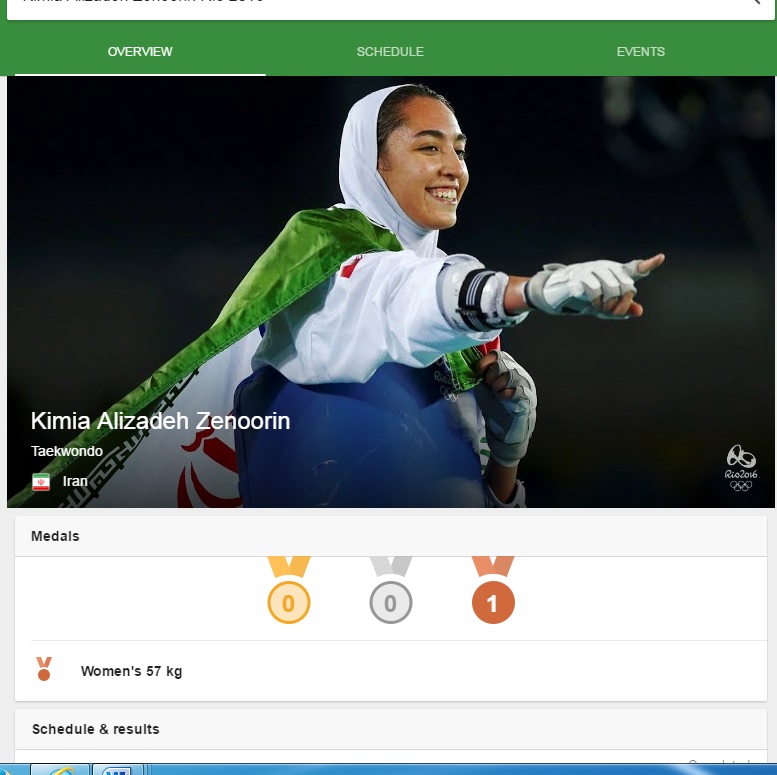Click the athlete name Kimia Alizadeh Zenoorin
777x775 pixels.
pyautogui.click(x=161, y=421)
